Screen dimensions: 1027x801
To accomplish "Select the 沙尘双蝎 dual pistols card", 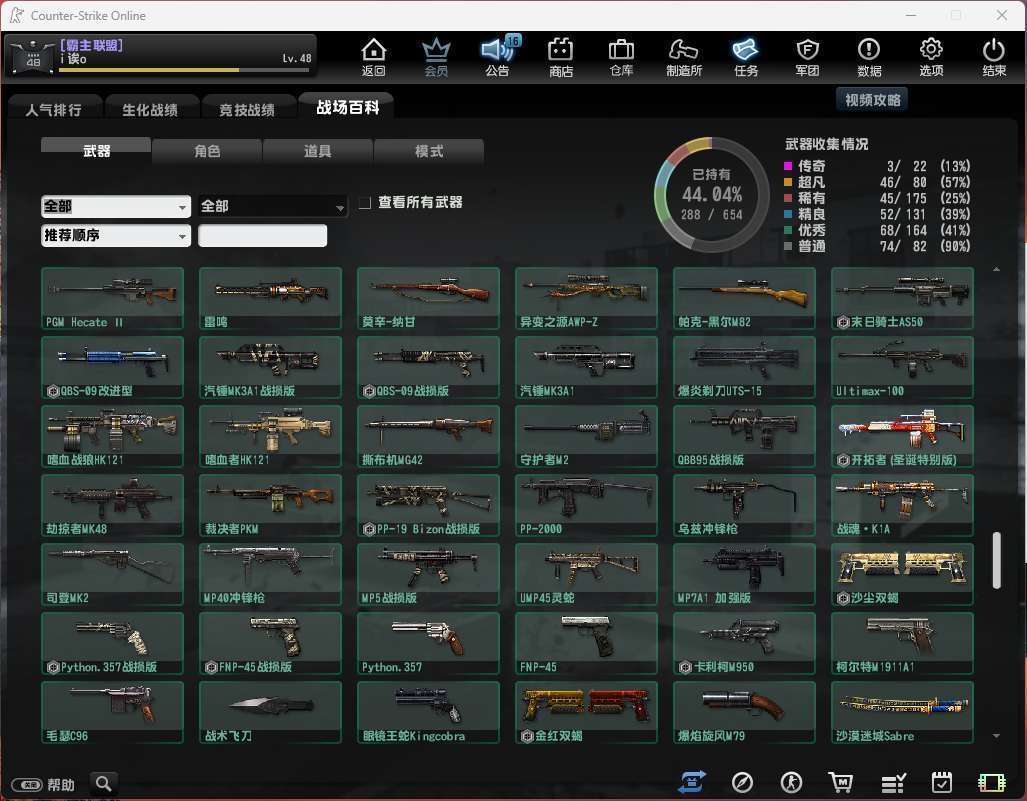I will (x=902, y=574).
